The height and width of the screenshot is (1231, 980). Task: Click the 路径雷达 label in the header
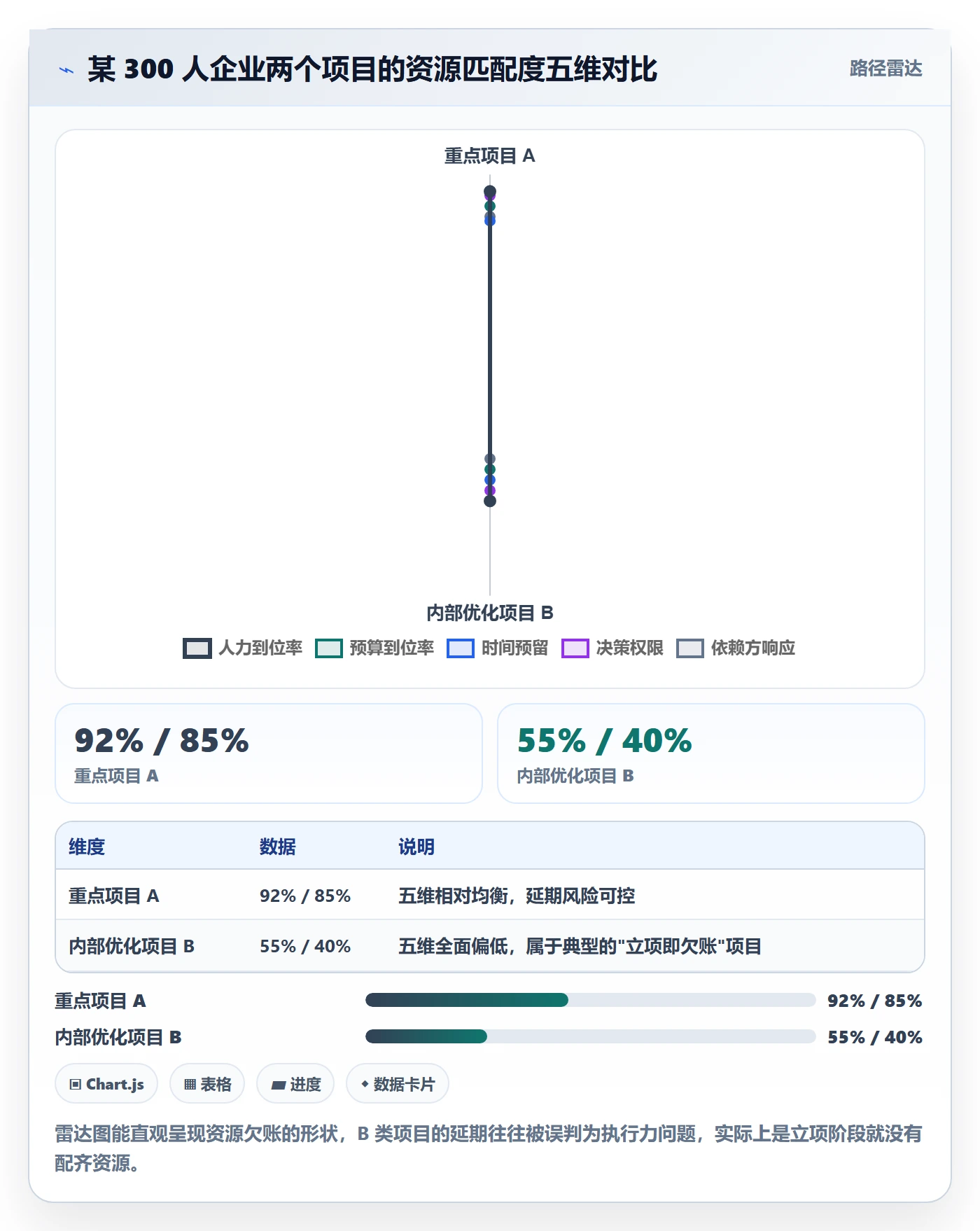(x=885, y=69)
